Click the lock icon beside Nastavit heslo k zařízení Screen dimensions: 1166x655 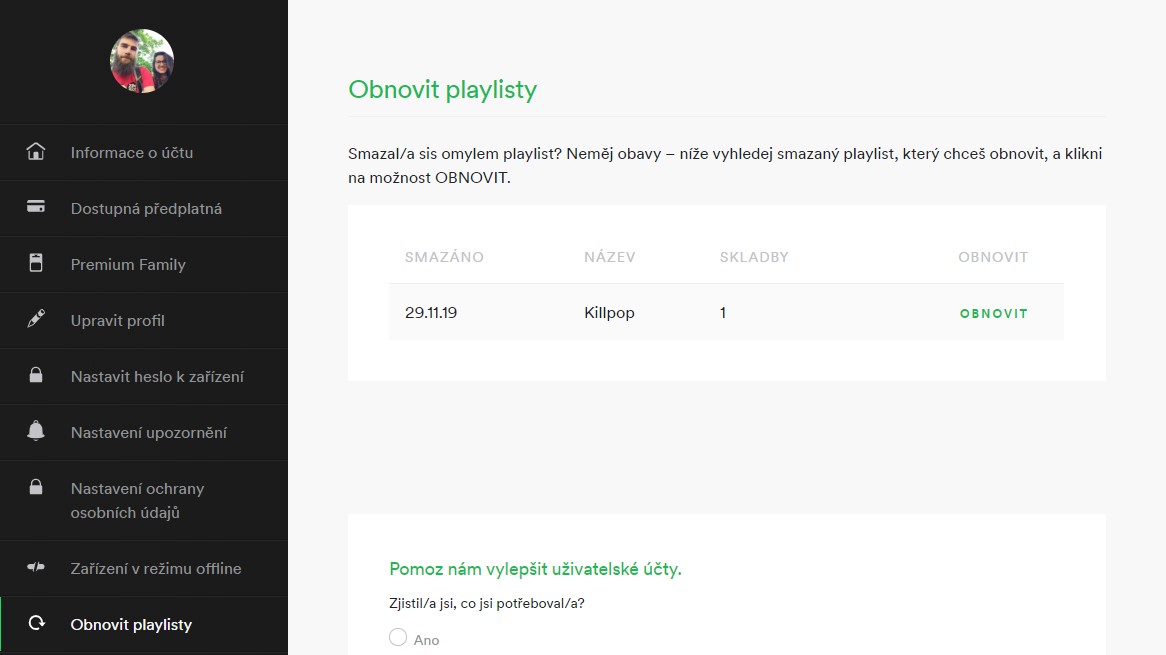(x=36, y=375)
